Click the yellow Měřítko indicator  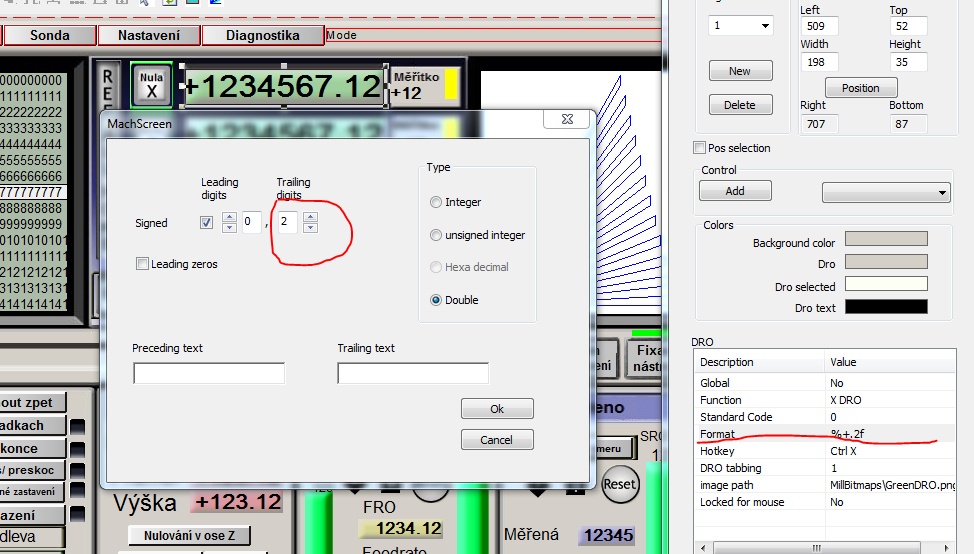(x=451, y=85)
